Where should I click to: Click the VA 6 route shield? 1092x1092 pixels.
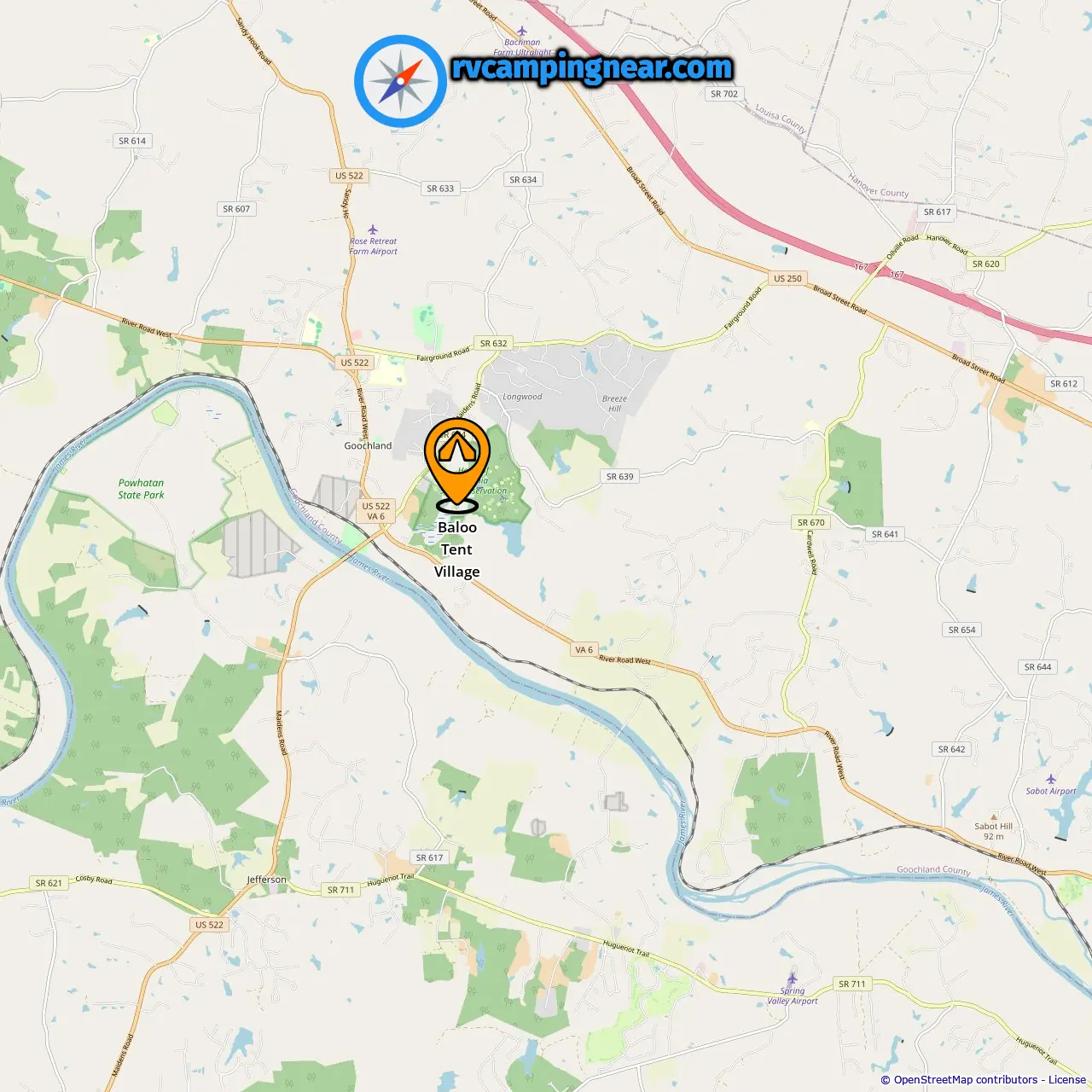point(584,649)
